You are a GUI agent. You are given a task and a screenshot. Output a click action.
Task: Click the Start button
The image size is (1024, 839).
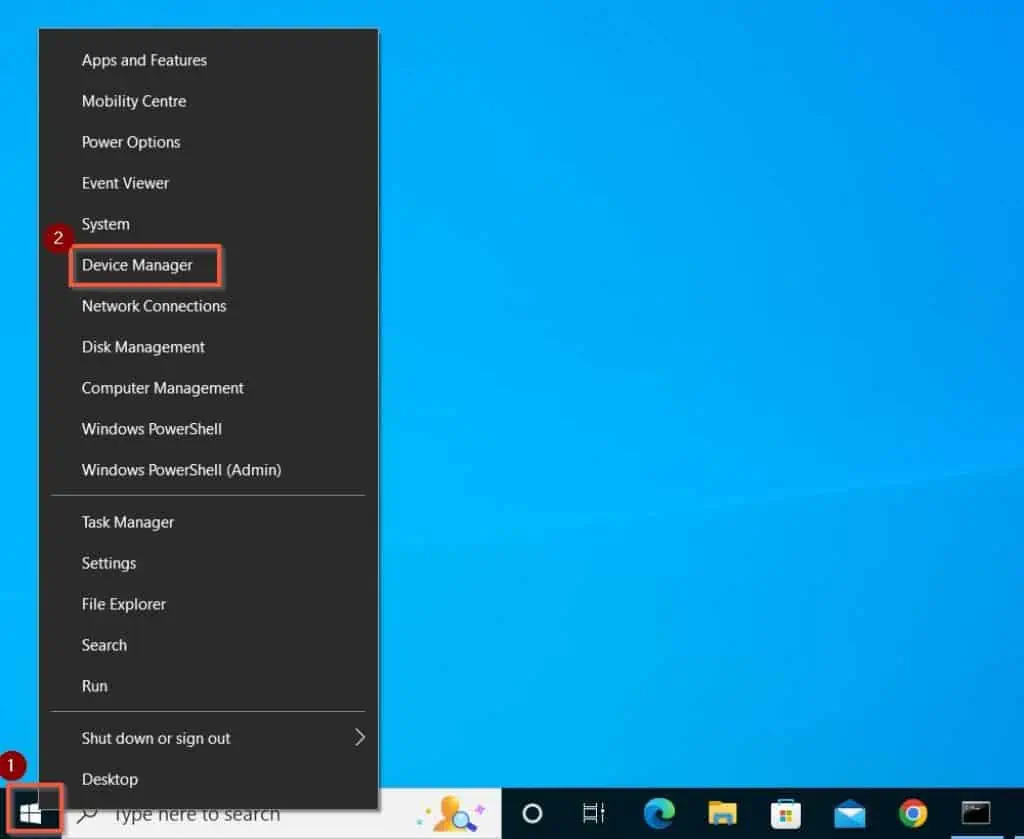(33, 813)
